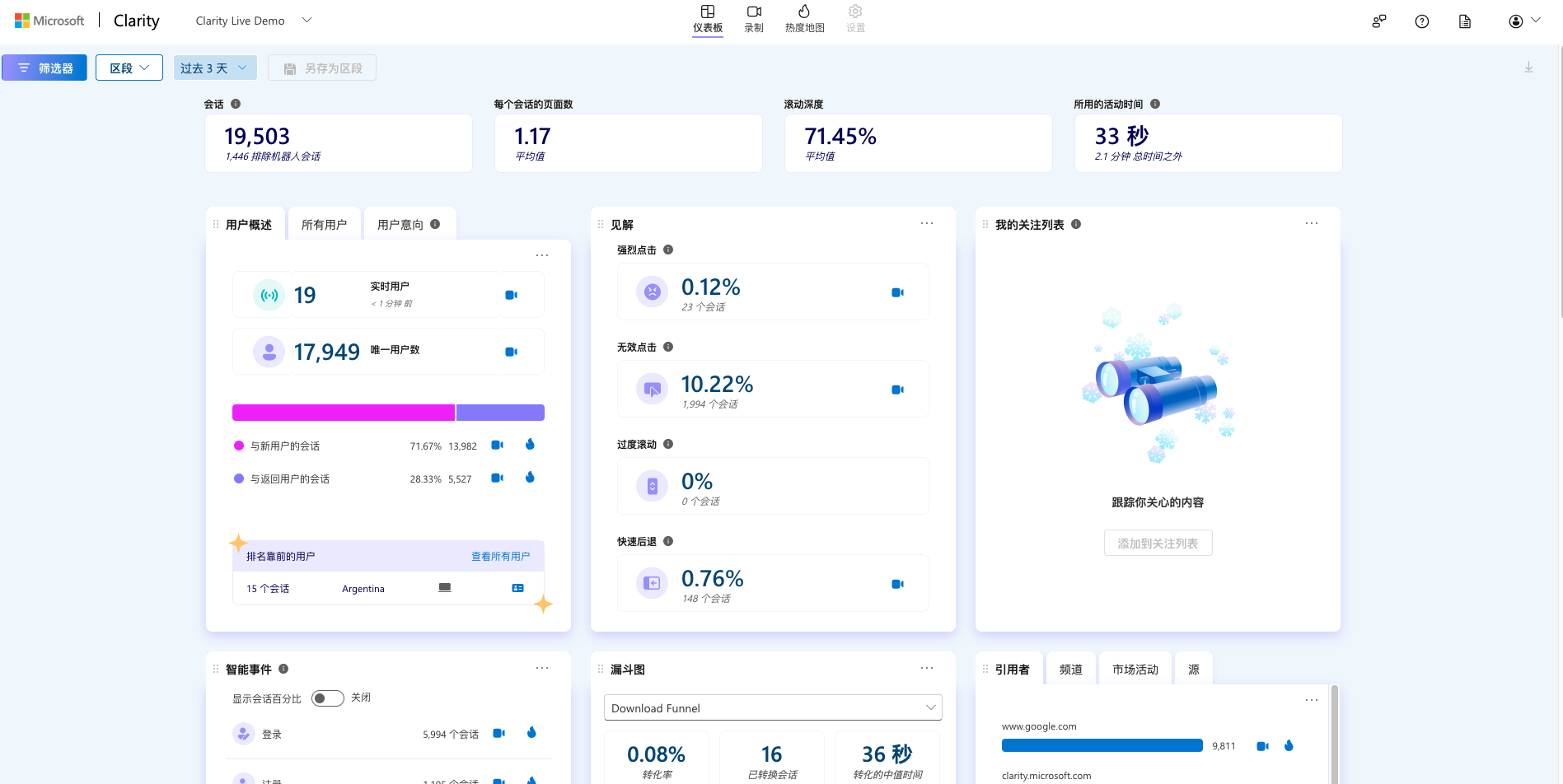View recordings of returning user sessions (与返回用户的会话)
This screenshot has width=1563, height=784.
[x=497, y=478]
